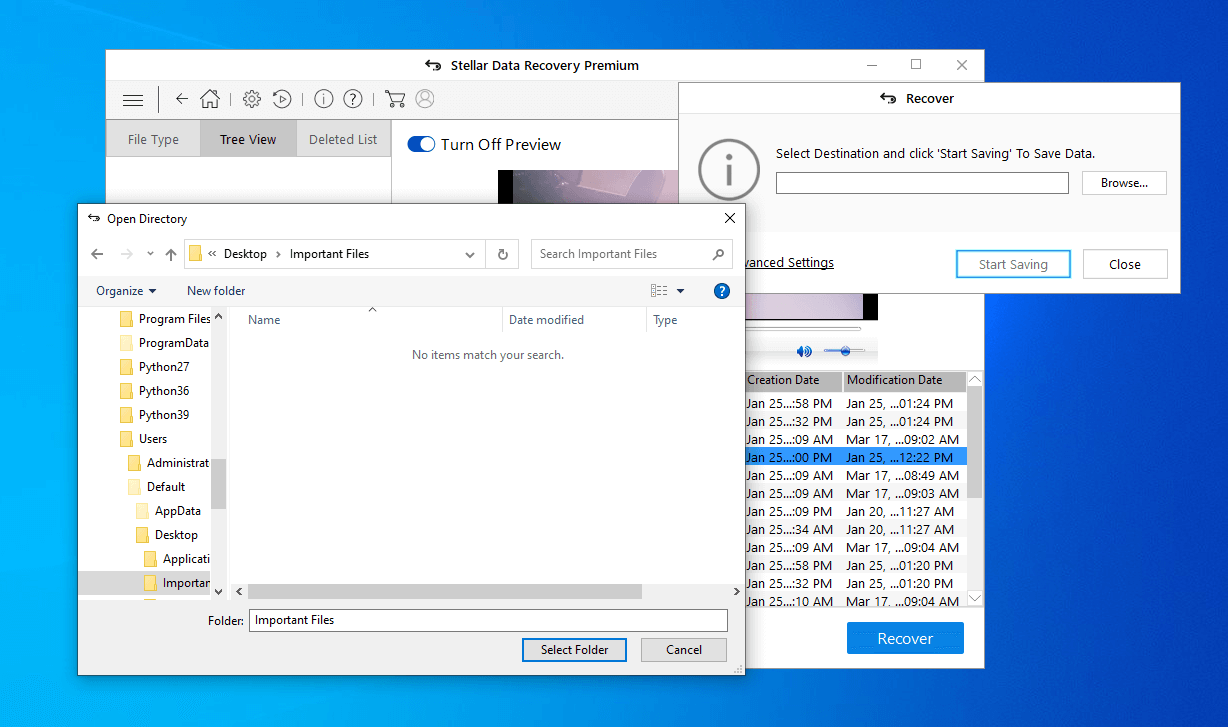This screenshot has width=1228, height=727.
Task: Open the info icon in Stellar toolbar
Action: pos(323,99)
